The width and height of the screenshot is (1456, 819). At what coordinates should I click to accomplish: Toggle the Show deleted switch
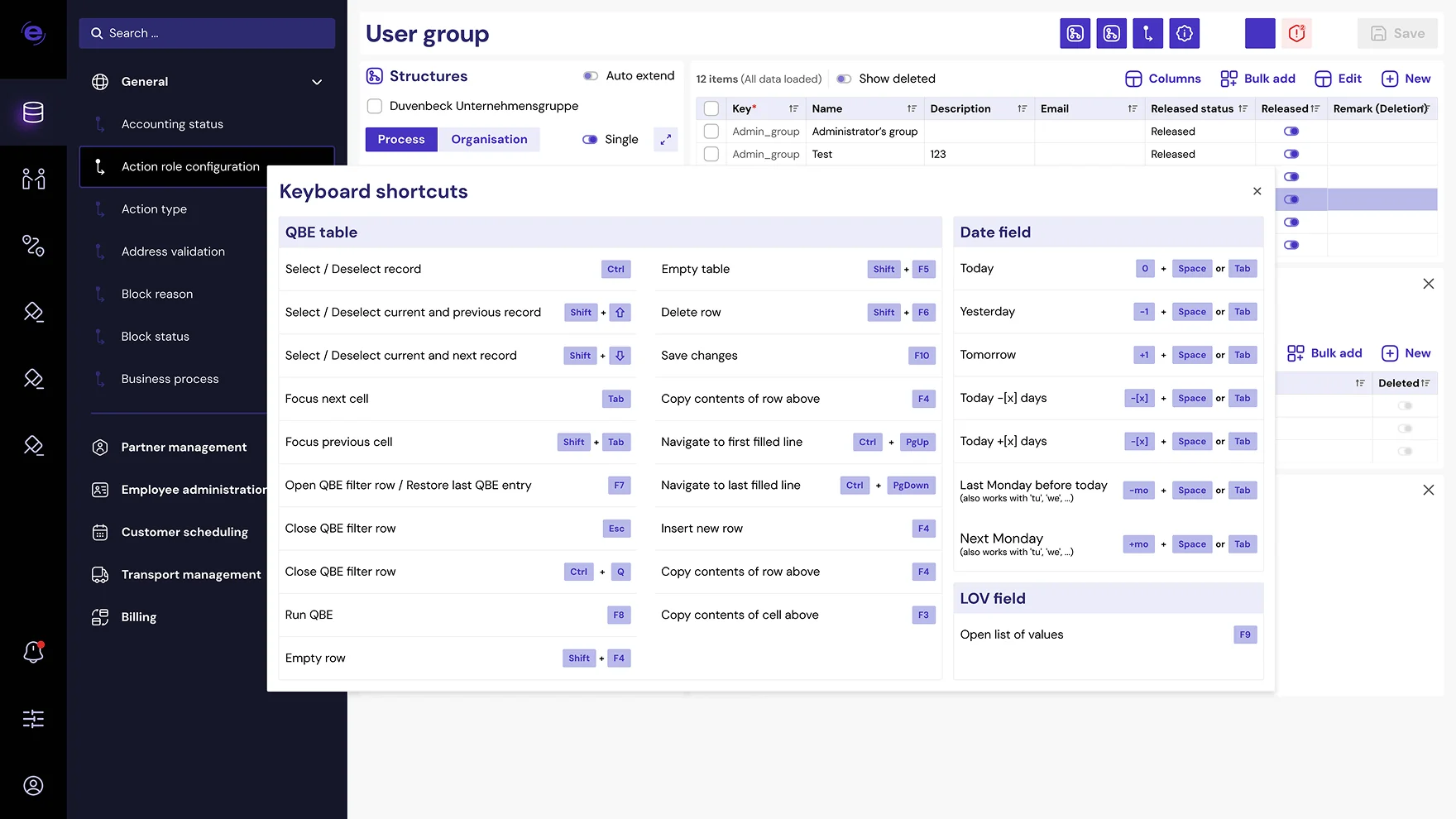coord(844,79)
